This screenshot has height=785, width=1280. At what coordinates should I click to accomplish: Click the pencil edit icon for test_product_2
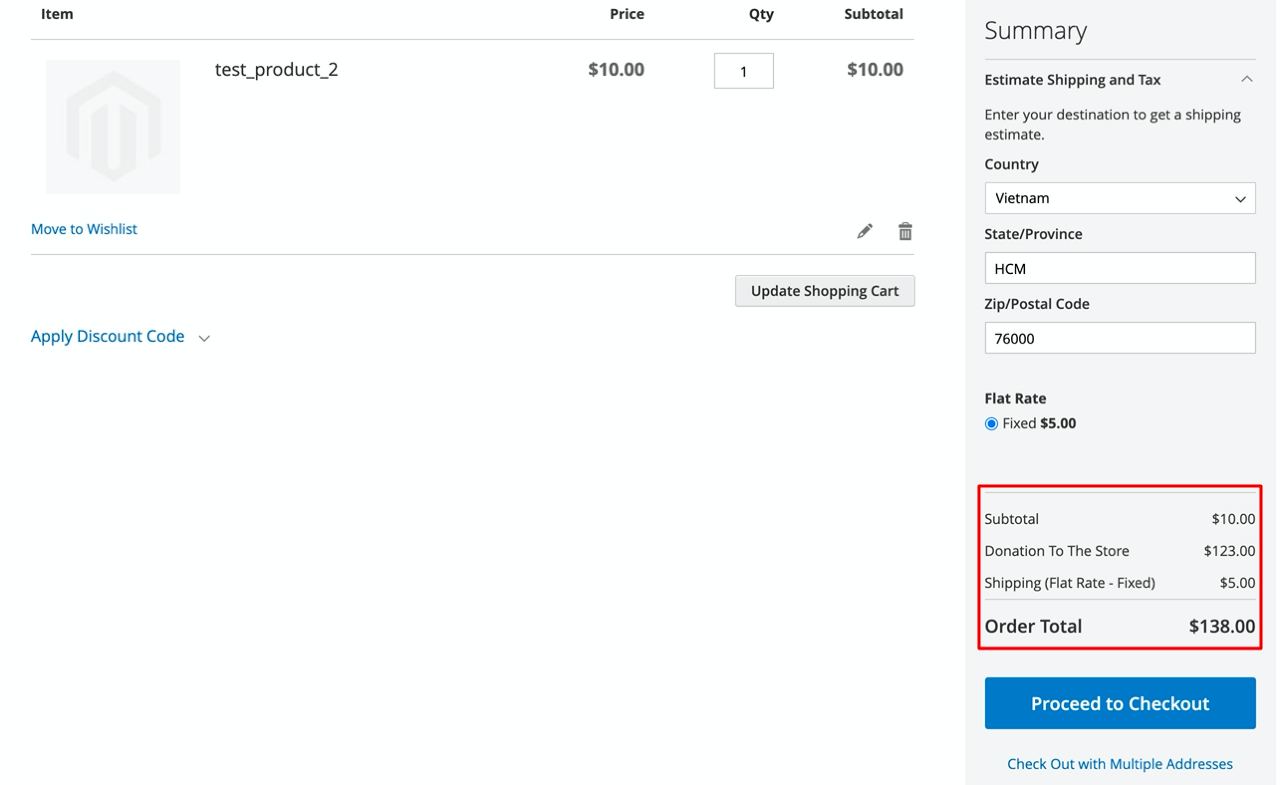click(865, 231)
